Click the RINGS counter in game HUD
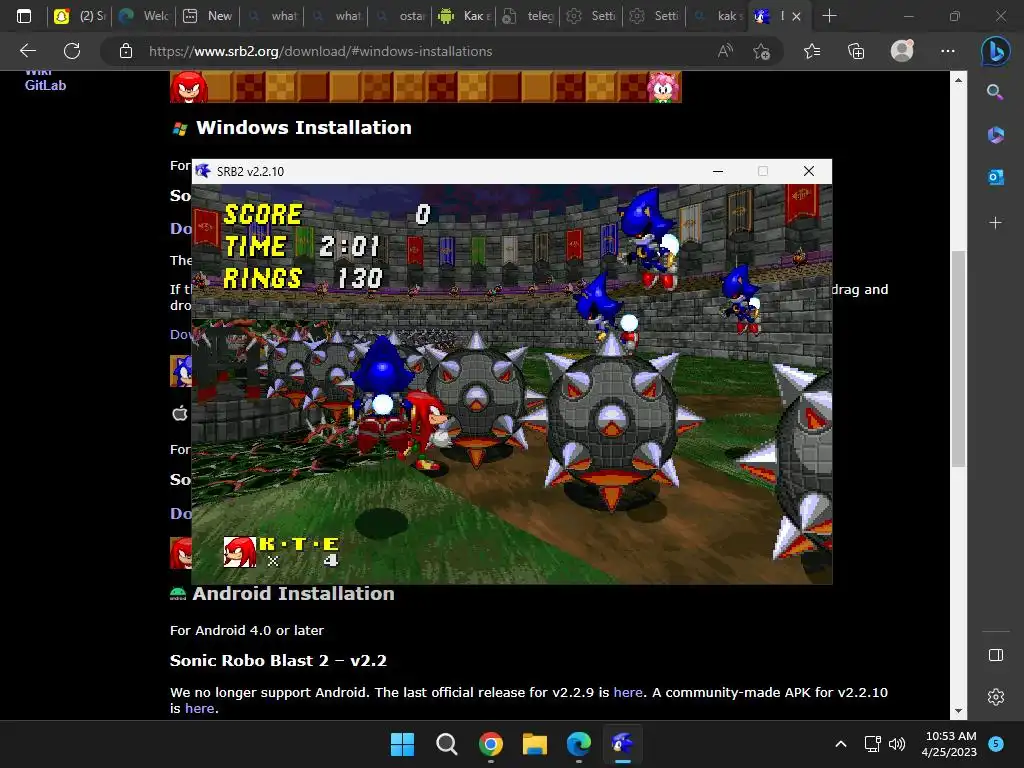Image resolution: width=1024 pixels, height=768 pixels. 303,278
